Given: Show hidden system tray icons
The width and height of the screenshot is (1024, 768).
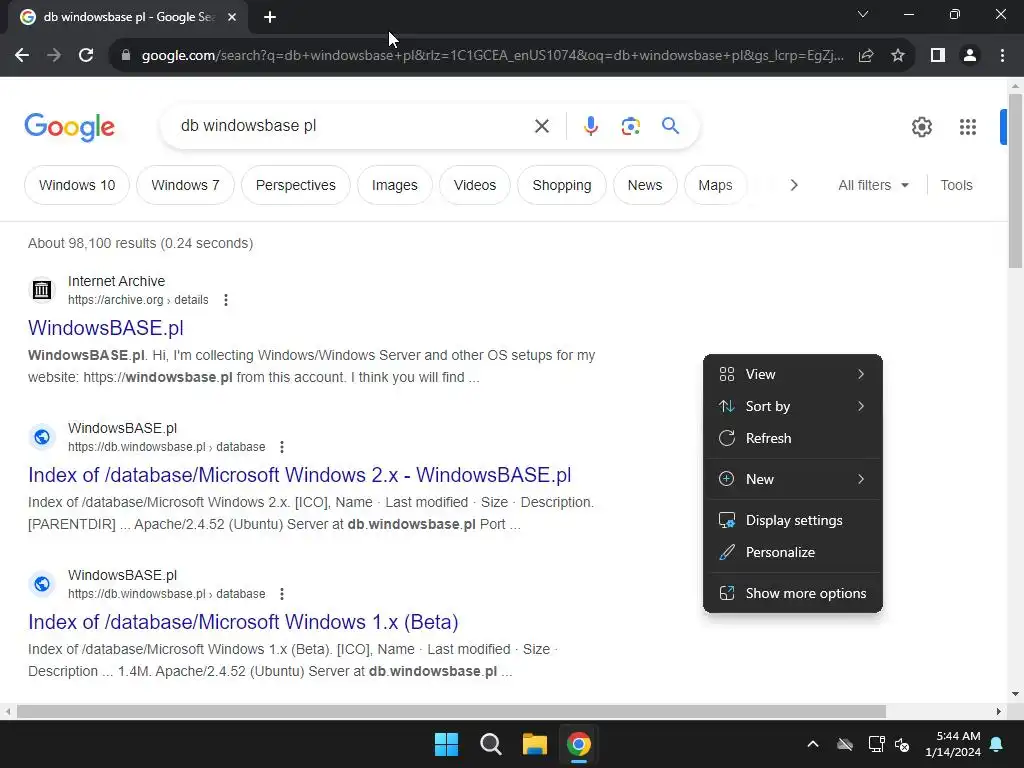Looking at the screenshot, I should pyautogui.click(x=812, y=744).
